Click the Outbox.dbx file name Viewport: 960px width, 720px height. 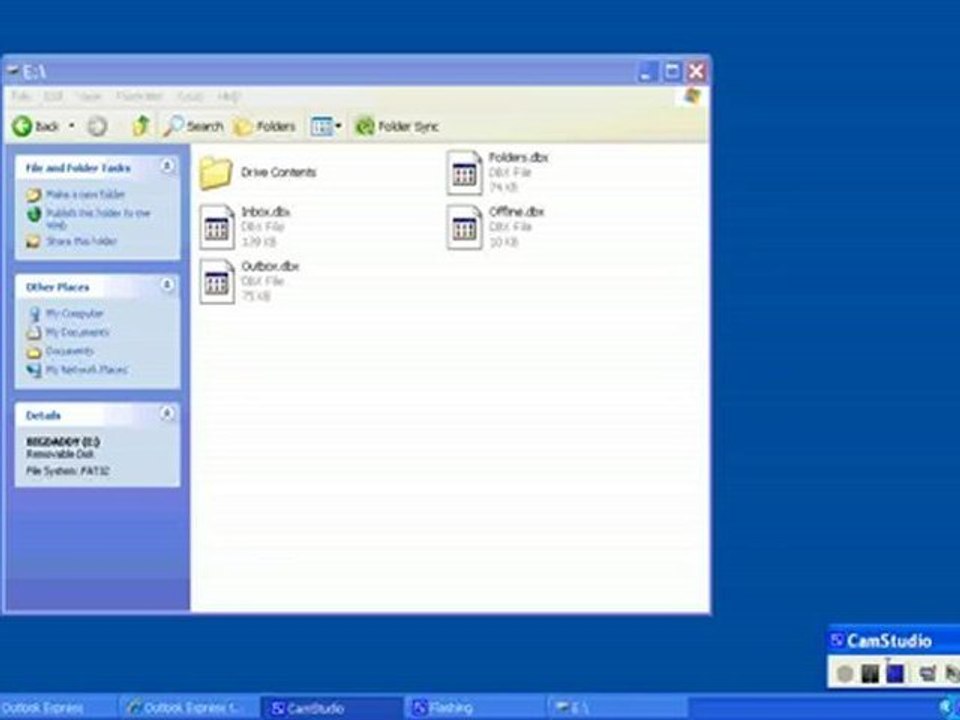270,266
